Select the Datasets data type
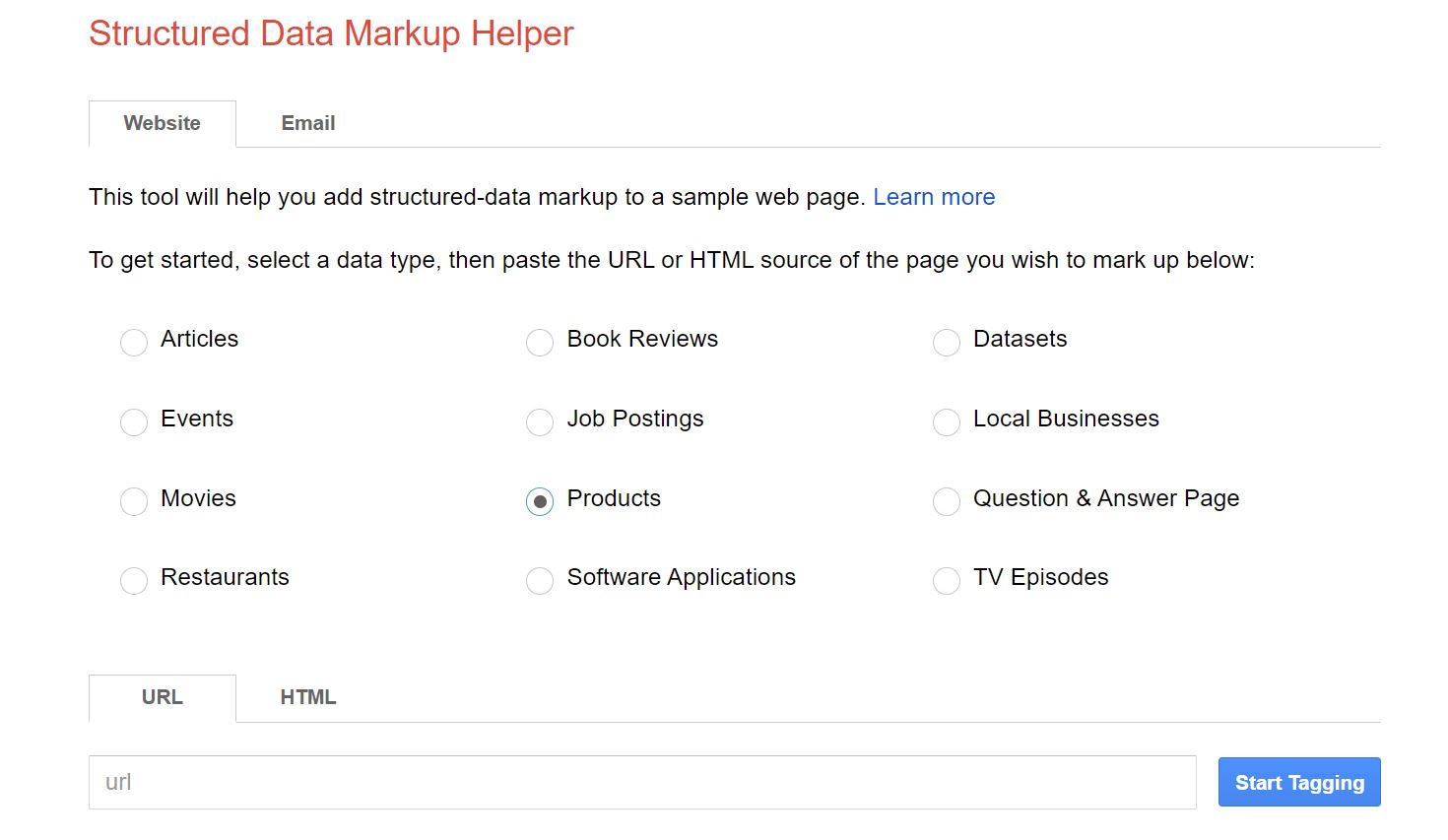This screenshot has height=840, width=1448. coord(947,342)
